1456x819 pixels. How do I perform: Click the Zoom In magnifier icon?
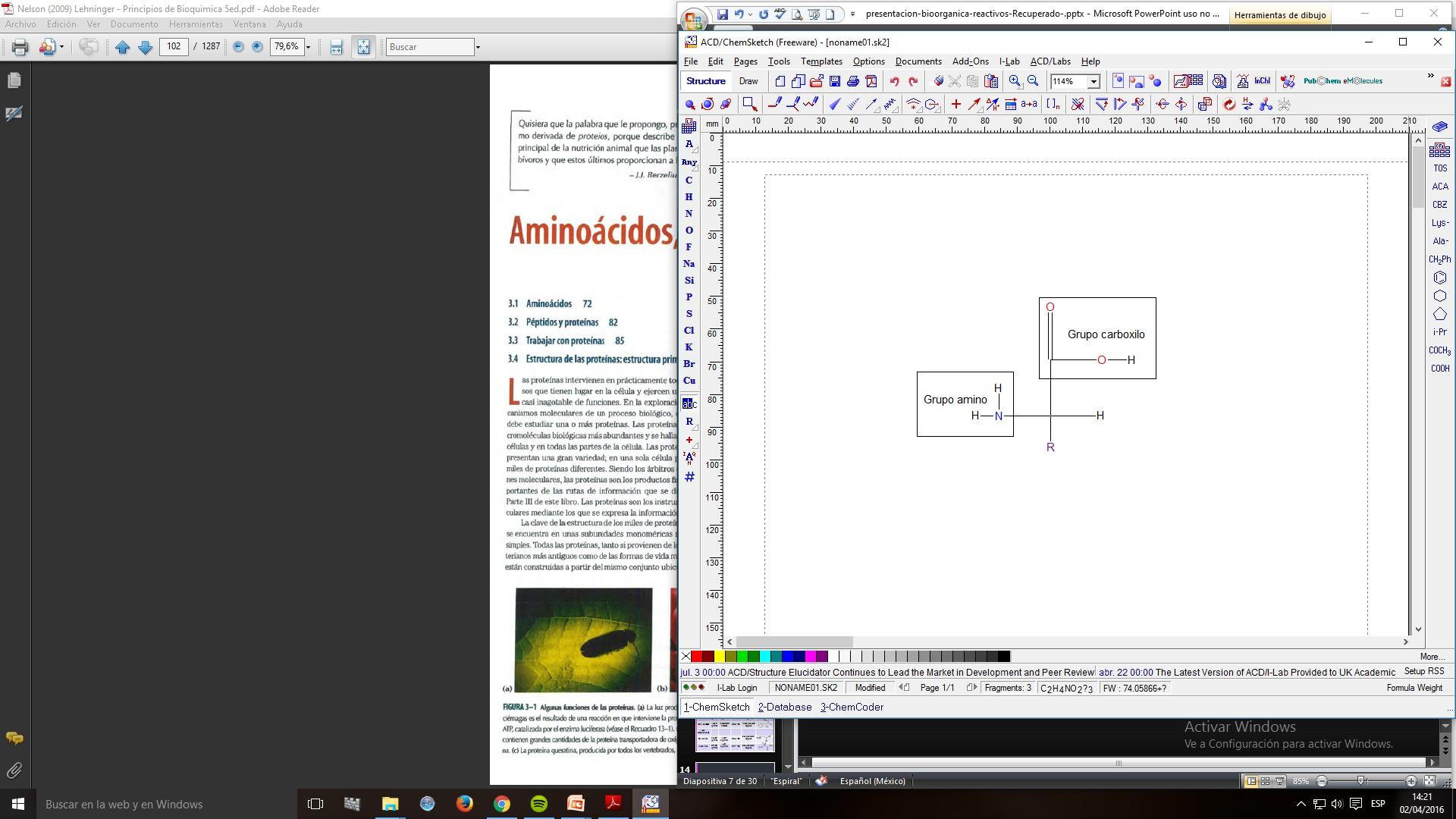coord(1015,81)
